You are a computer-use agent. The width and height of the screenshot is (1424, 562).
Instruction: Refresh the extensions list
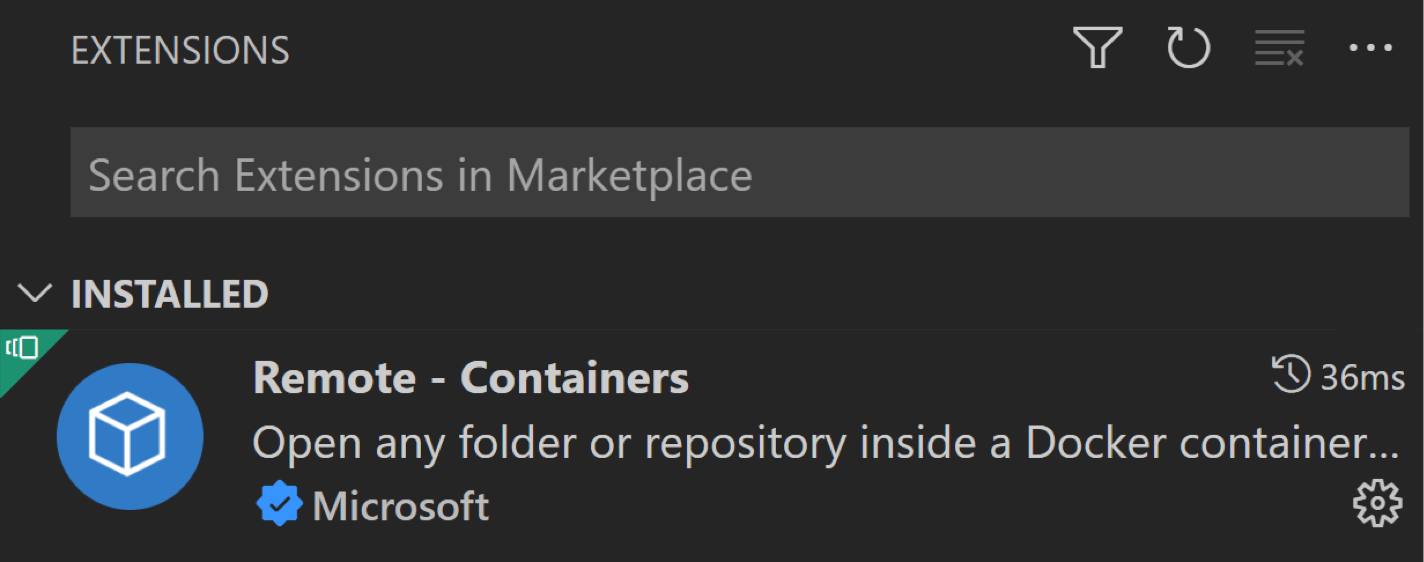(1189, 48)
